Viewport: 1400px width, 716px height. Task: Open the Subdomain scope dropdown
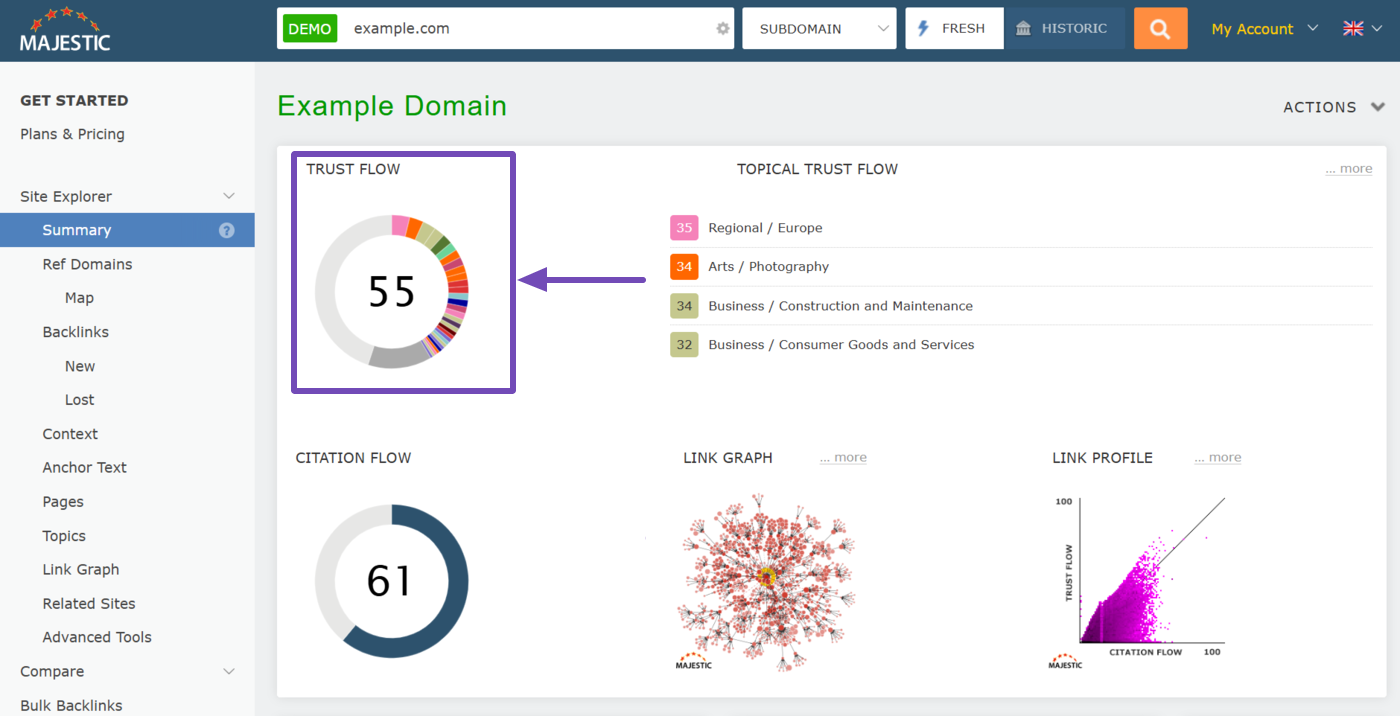819,28
